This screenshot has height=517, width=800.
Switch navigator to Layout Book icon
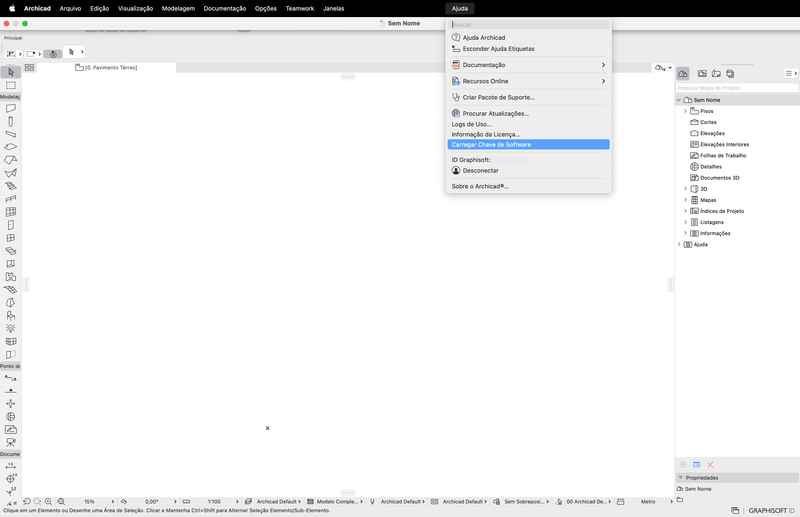[x=716, y=73]
